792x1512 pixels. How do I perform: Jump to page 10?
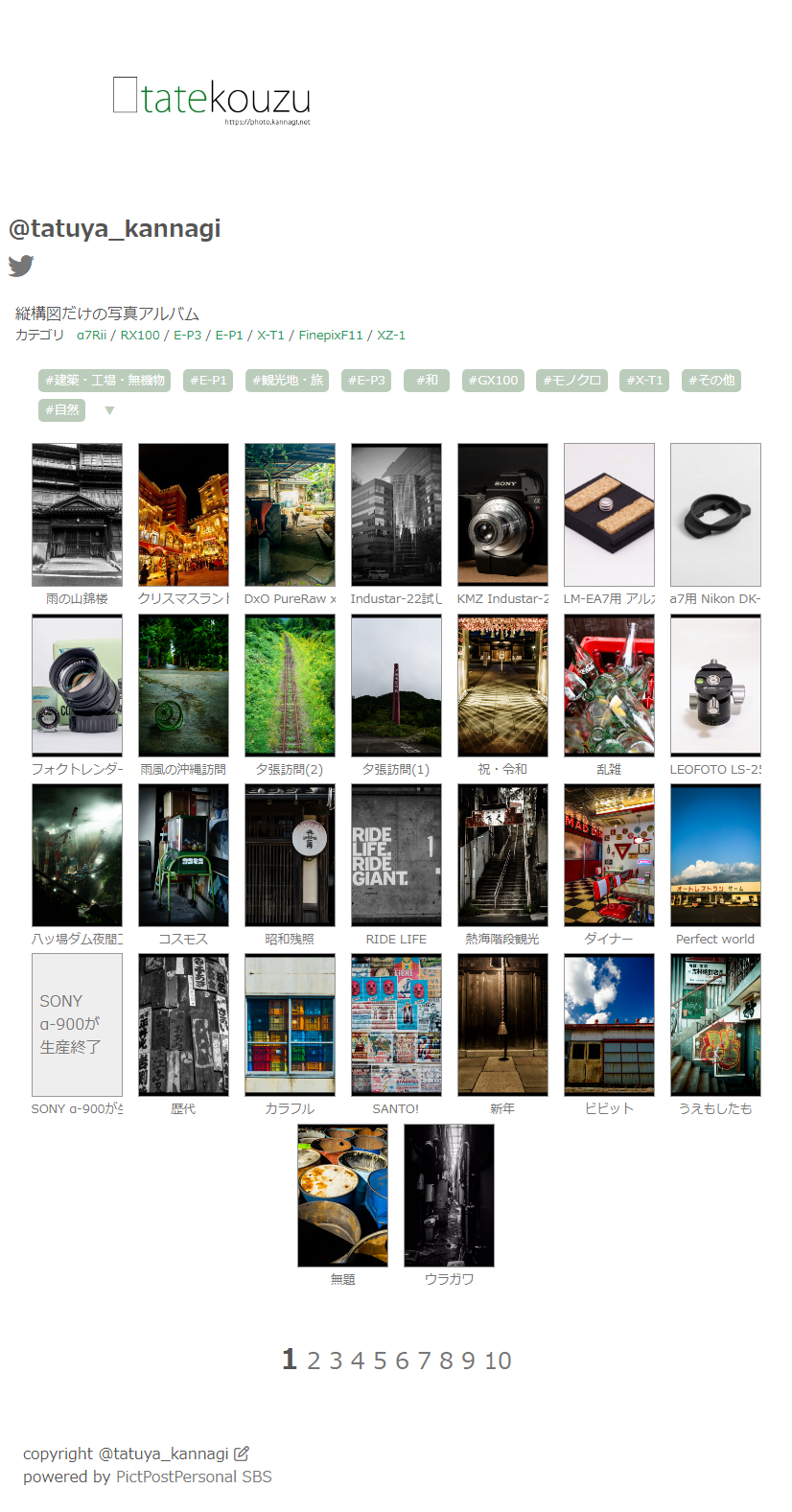(x=498, y=1361)
